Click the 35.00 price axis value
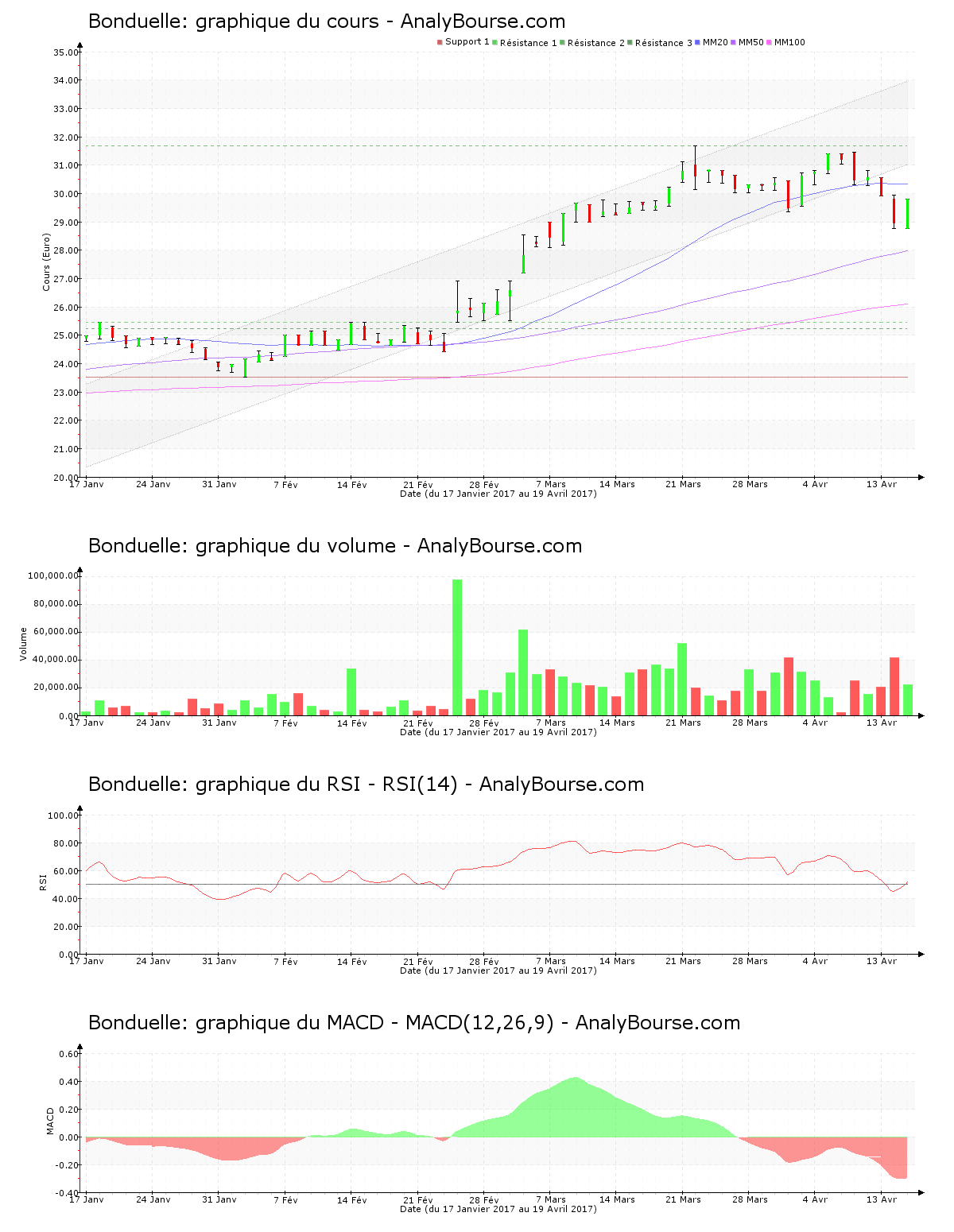This screenshot has width=954, height=1232. 66,52
